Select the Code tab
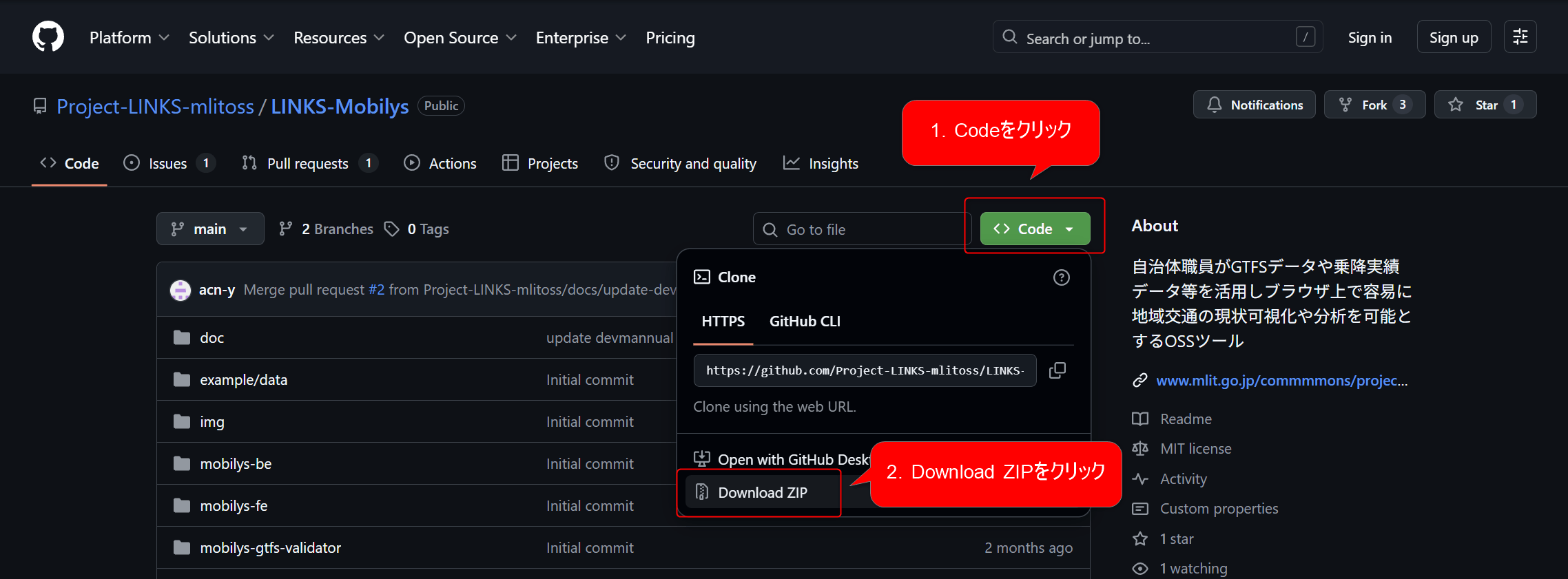 [70, 163]
